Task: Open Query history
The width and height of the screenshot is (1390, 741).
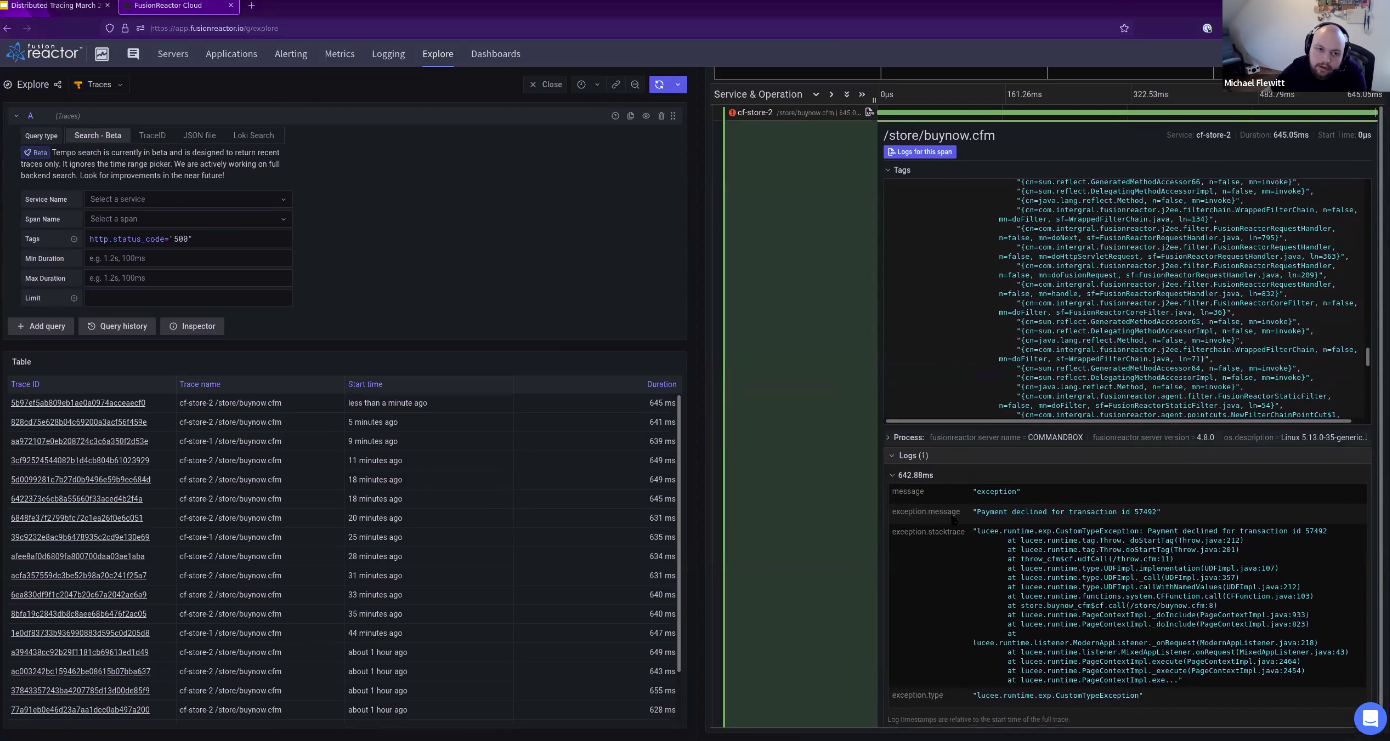Action: click(x=117, y=326)
